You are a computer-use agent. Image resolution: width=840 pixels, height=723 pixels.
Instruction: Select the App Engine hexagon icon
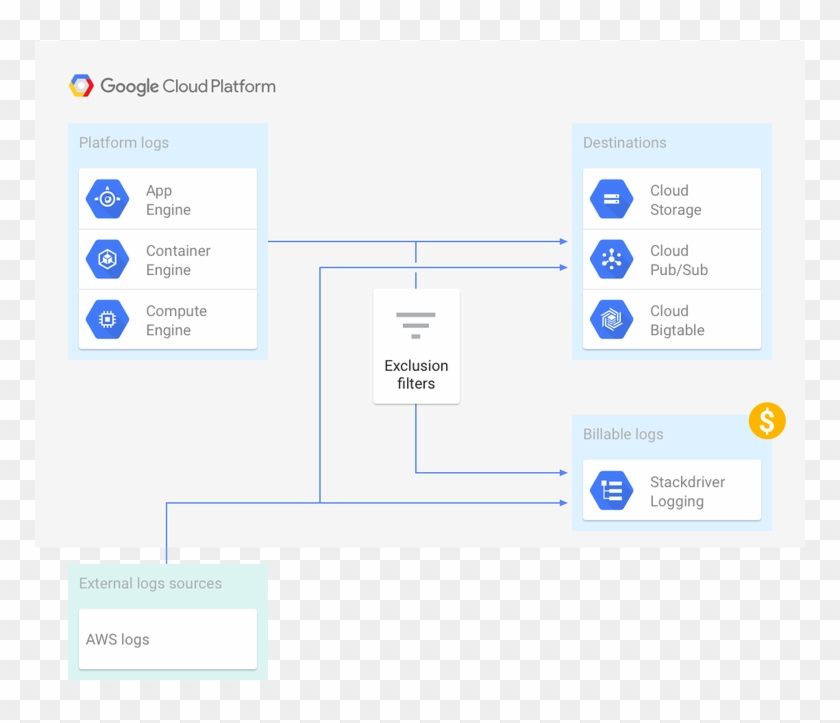[x=105, y=197]
